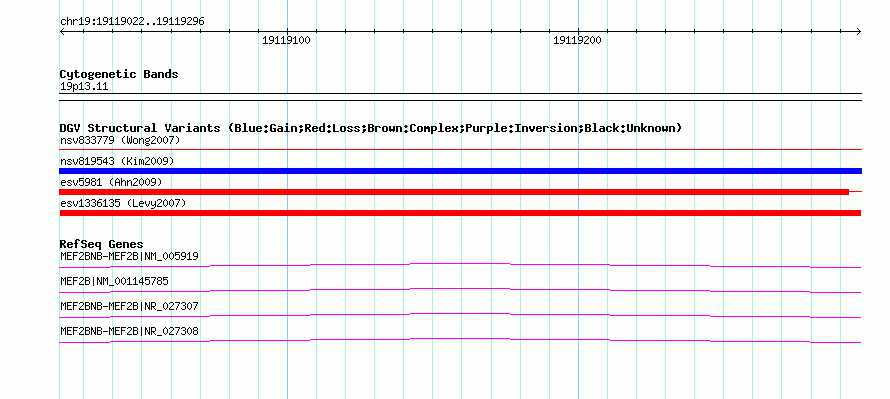Click the MEF2BNB-MEF2B|NR_027308 gene label

pyautogui.click(x=129, y=331)
